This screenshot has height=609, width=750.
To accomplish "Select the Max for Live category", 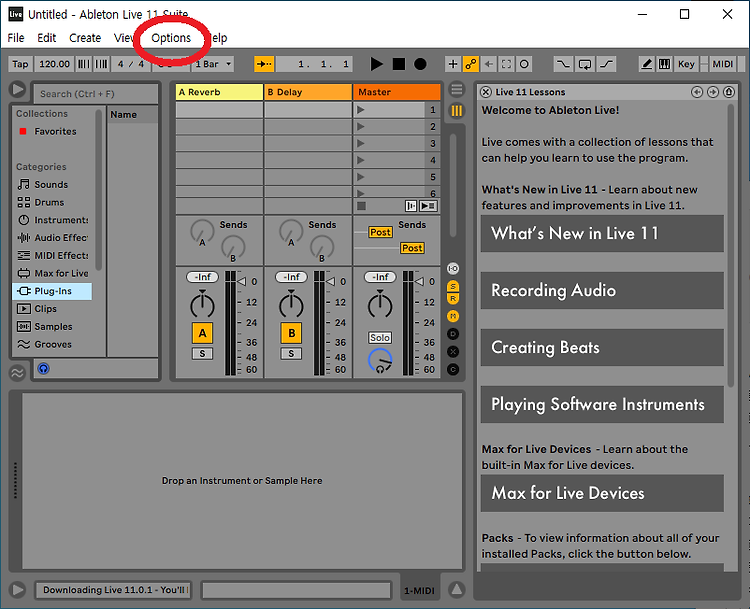I will pos(53,273).
